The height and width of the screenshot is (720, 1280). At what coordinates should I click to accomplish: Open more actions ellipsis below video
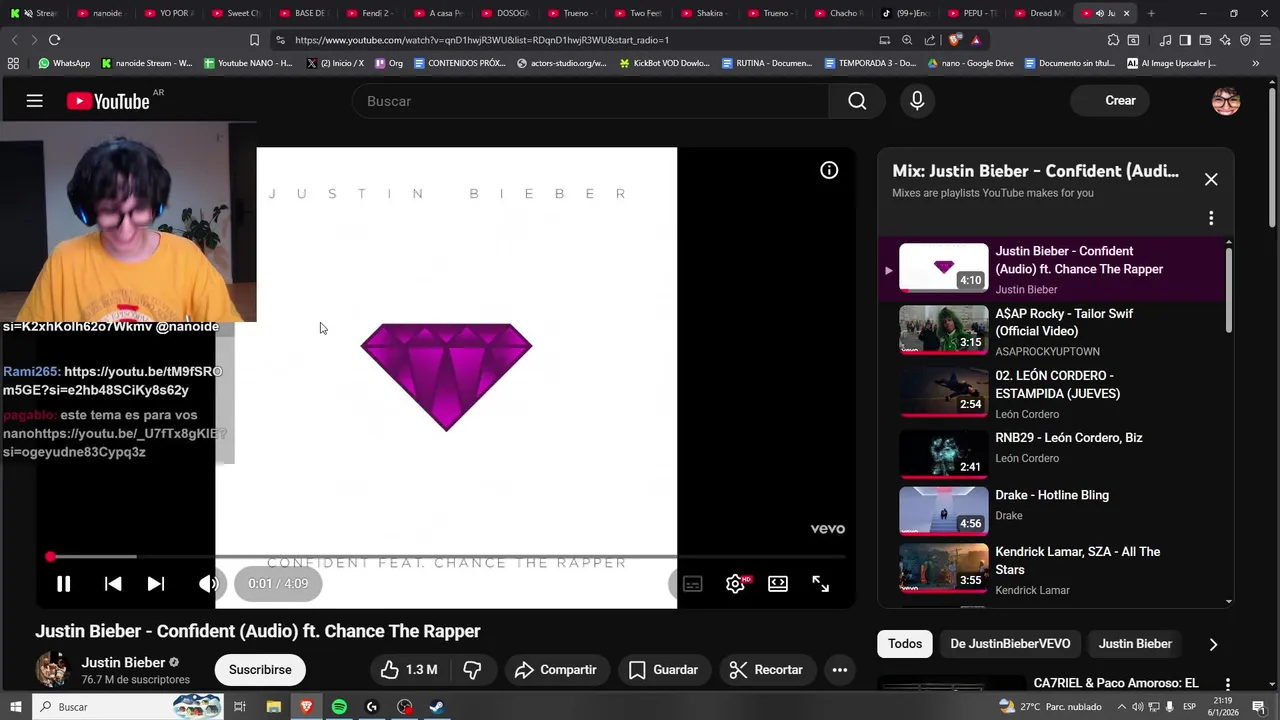[x=840, y=670]
